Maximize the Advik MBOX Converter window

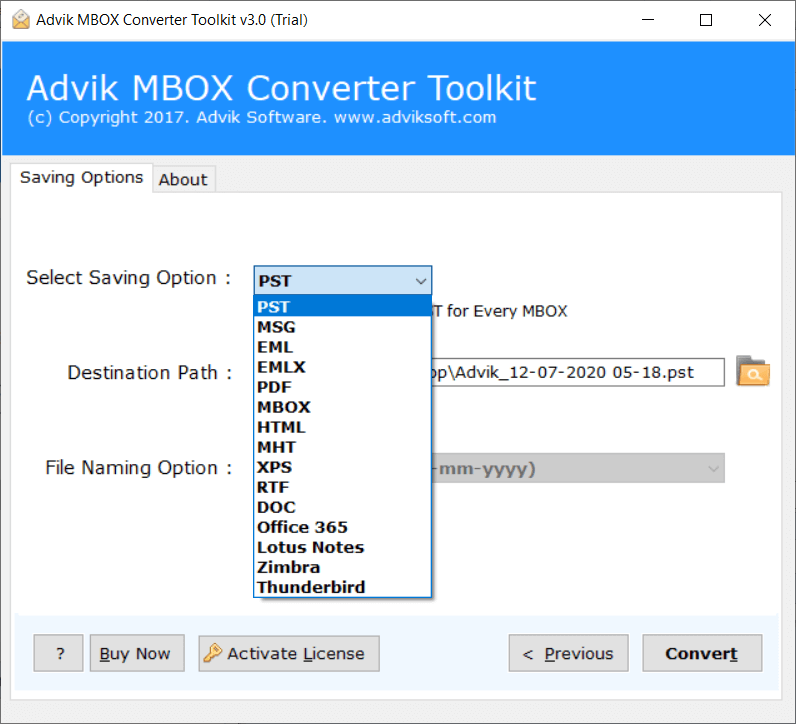pos(706,20)
